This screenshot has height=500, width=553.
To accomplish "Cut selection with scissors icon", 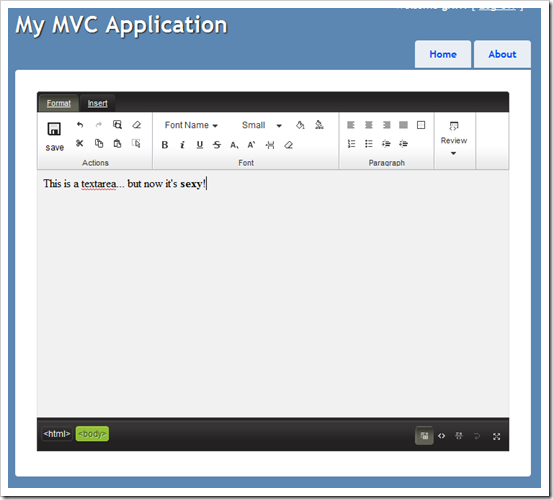I will (x=80, y=144).
